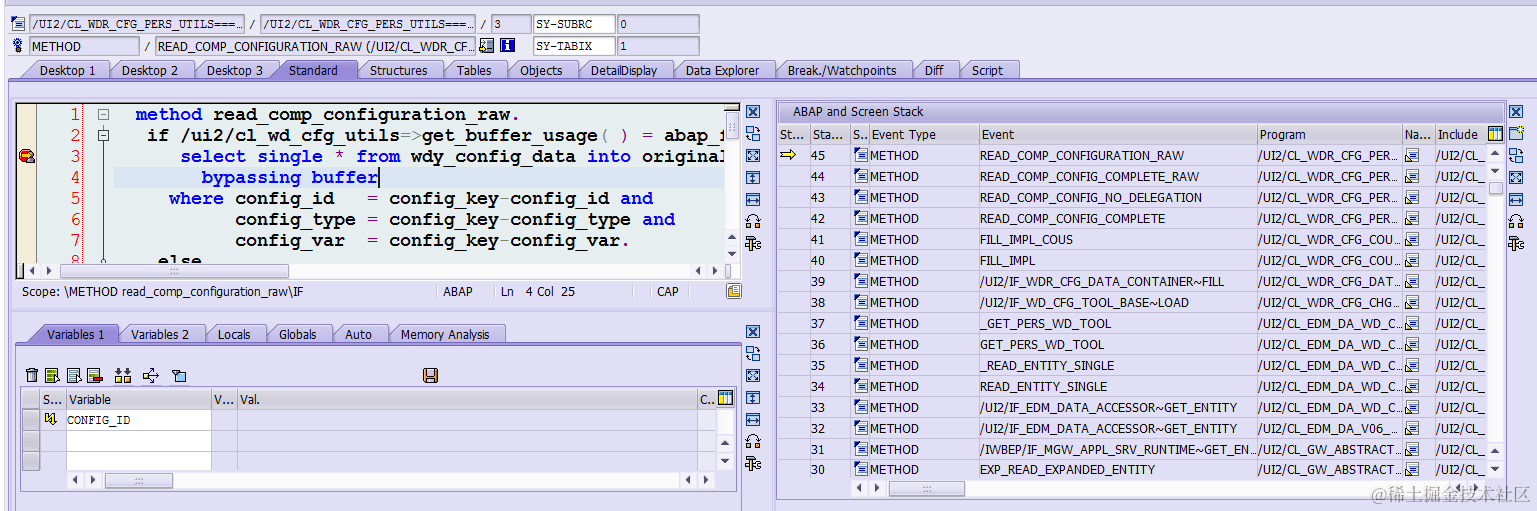
Task: Open the Structures tab
Action: (399, 70)
